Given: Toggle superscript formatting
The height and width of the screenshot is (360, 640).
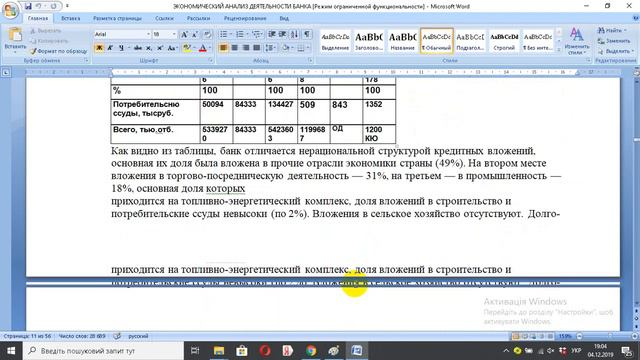Looking at the screenshot, I should click(x=160, y=48).
